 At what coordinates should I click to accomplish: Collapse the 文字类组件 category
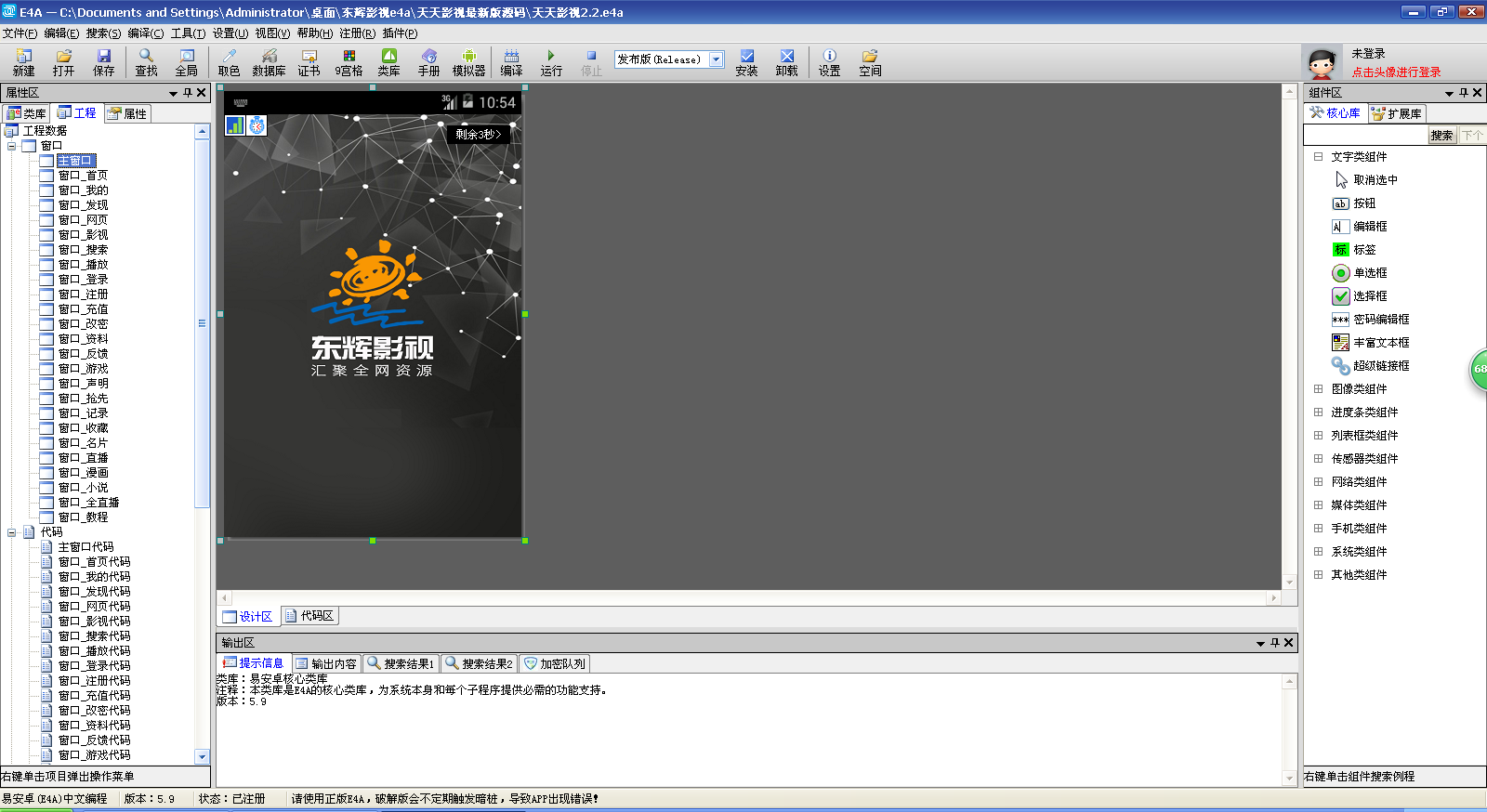(1318, 157)
